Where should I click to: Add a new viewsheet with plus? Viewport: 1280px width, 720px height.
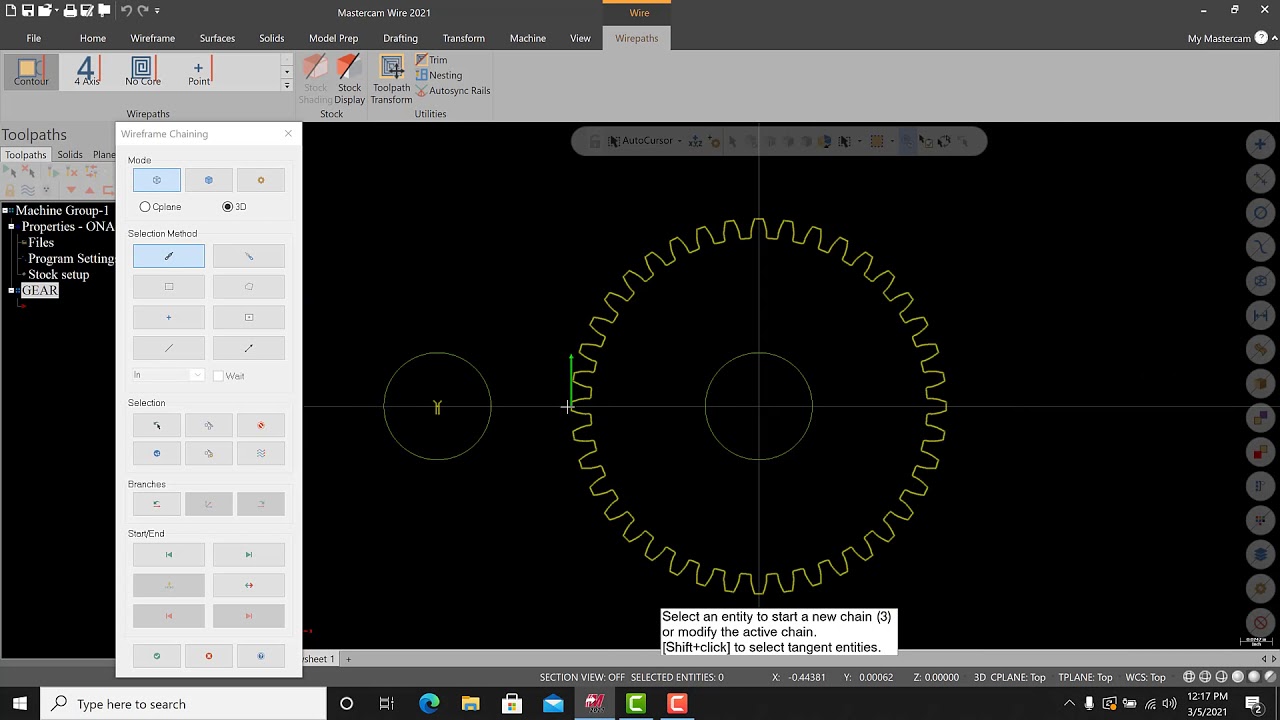[x=349, y=659]
